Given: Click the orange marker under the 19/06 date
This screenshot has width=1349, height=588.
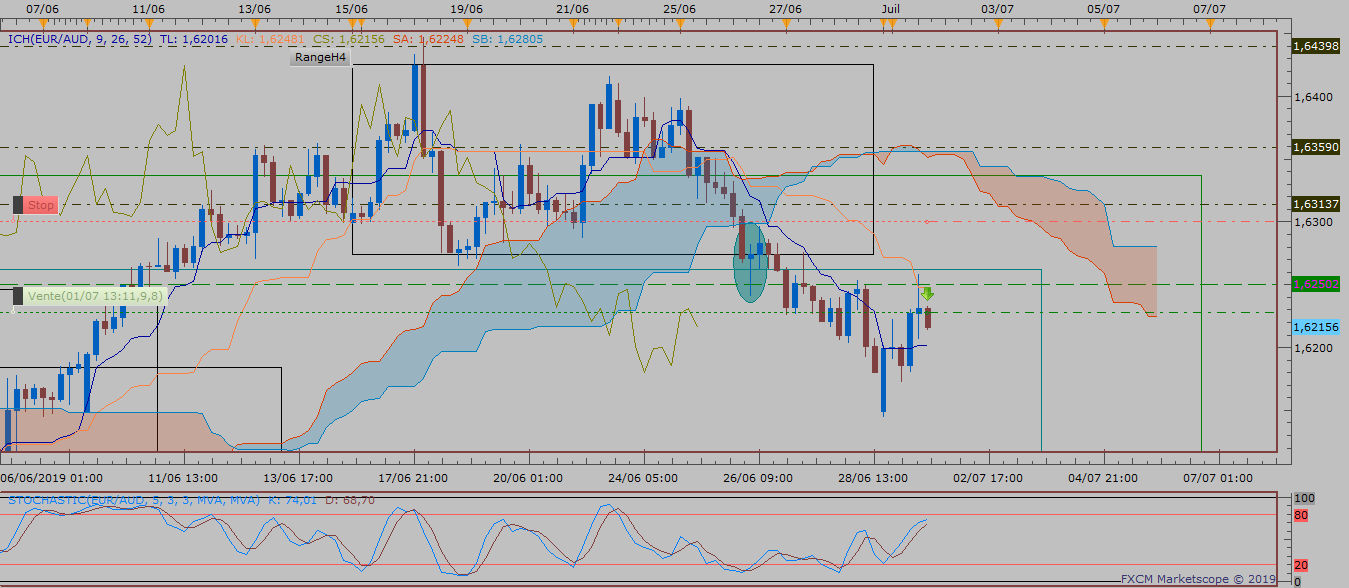Looking at the screenshot, I should (468, 22).
